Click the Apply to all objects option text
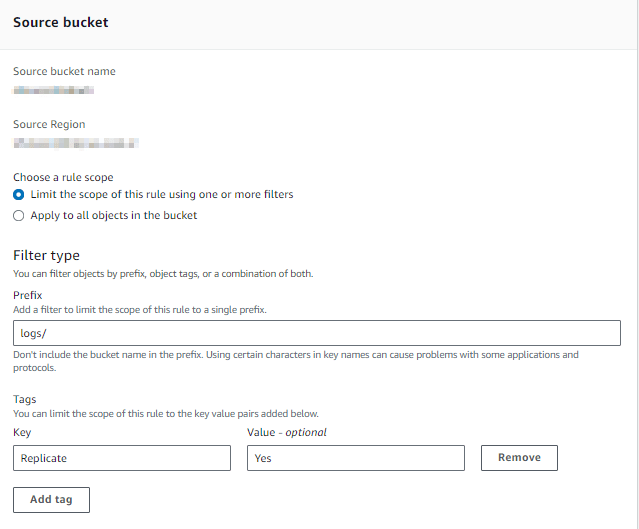Viewport: 639px width, 529px height. (x=114, y=215)
